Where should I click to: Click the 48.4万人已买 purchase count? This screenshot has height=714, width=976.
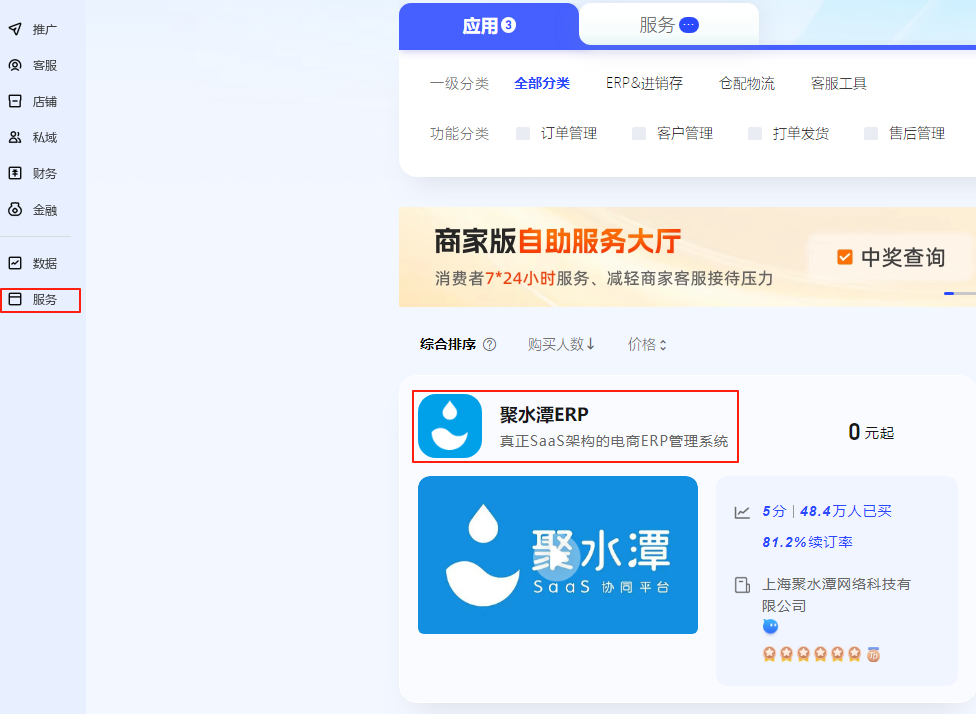tap(846, 512)
